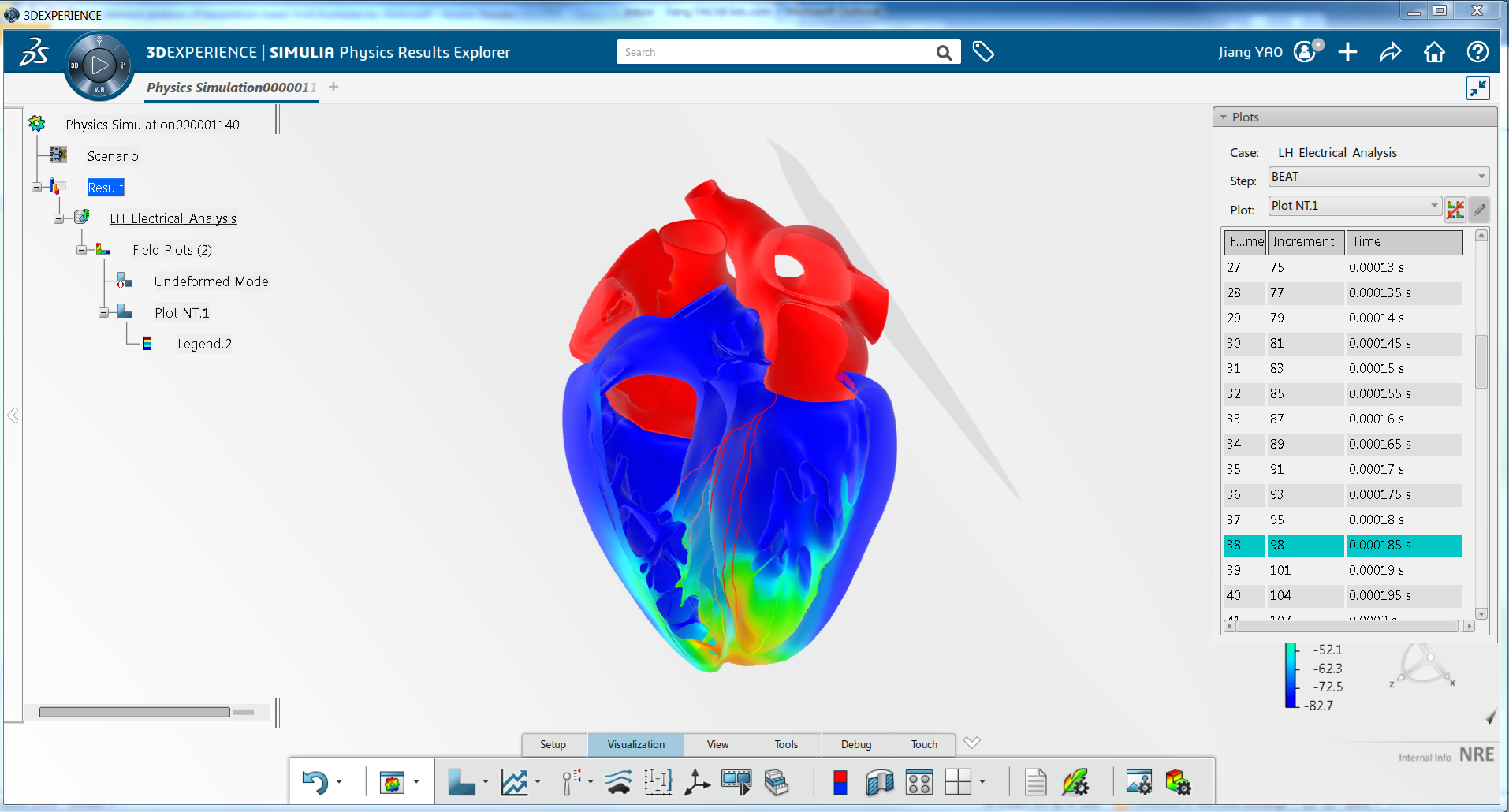
Task: Collapse the Field Plots (2) node
Action: [x=81, y=250]
